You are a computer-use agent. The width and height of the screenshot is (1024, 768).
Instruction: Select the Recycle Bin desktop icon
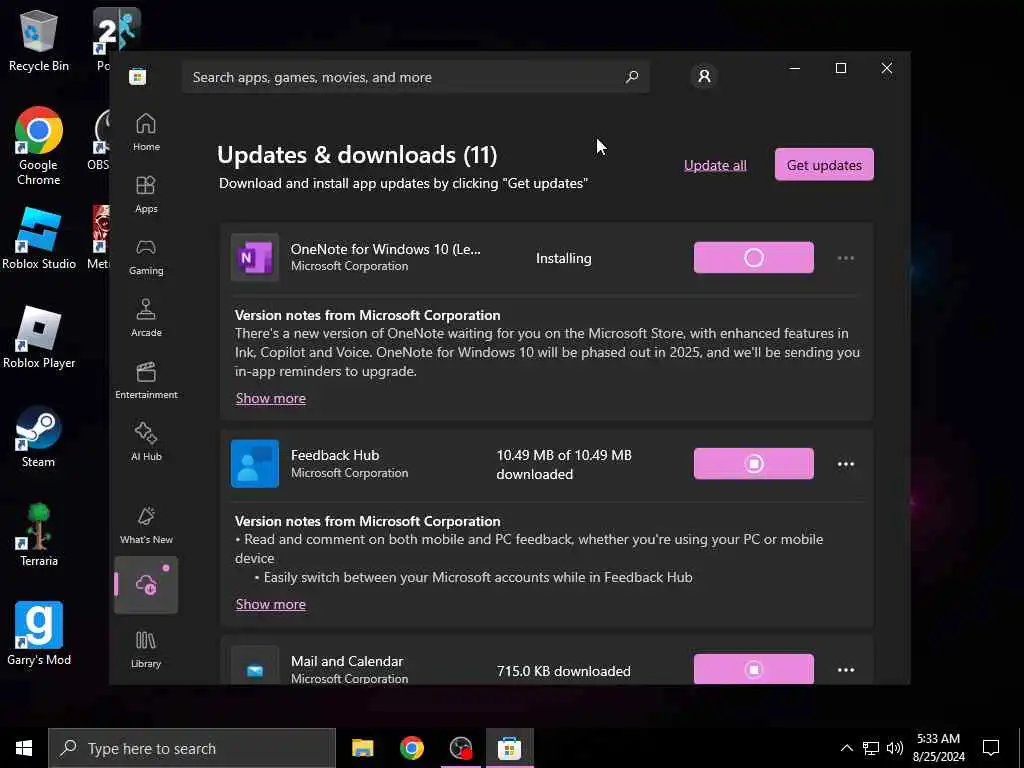(x=39, y=40)
